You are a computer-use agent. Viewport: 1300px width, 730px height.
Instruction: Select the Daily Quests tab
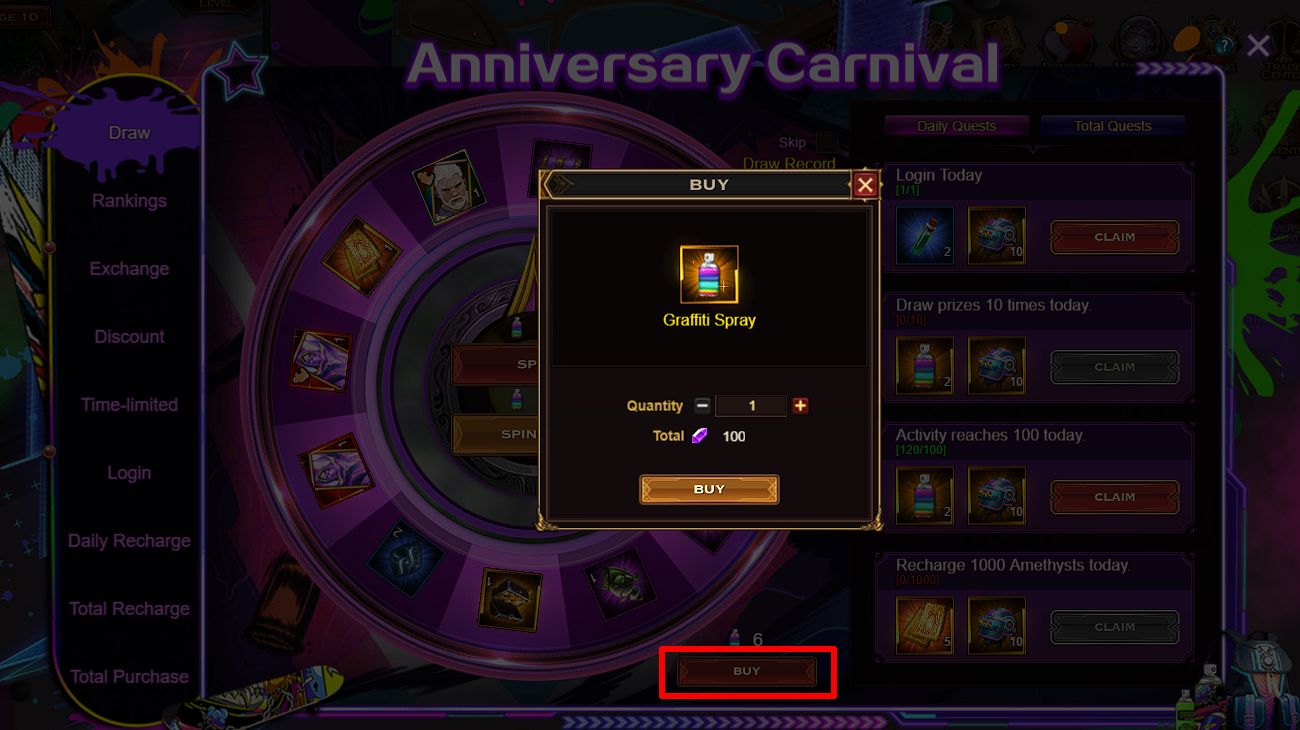pyautogui.click(x=956, y=126)
